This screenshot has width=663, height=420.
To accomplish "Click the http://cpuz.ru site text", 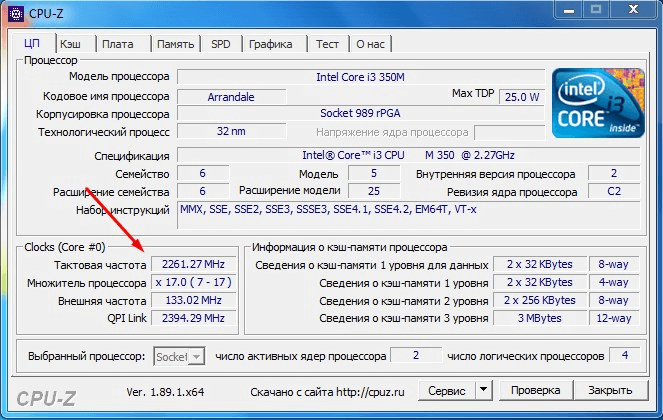I will (x=370, y=392).
